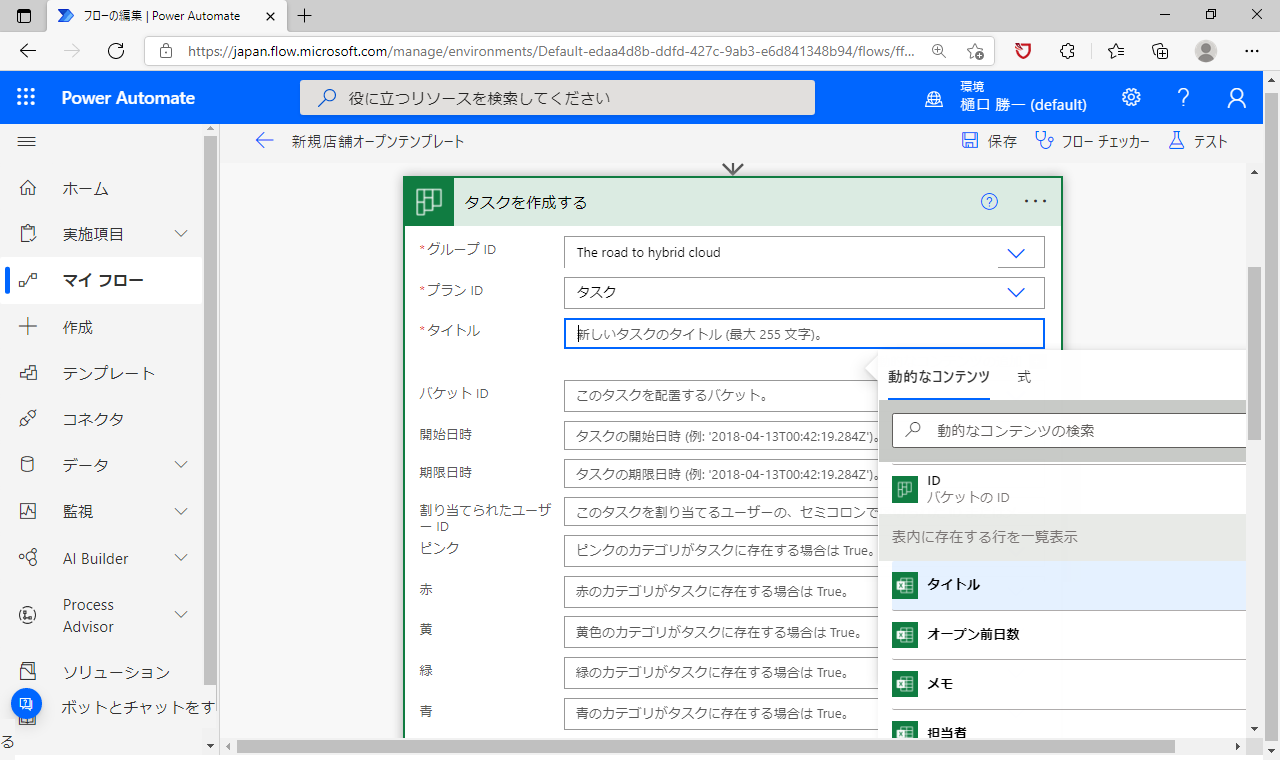The image size is (1280, 760).
Task: Click the Excel icon beside オープン前日数
Action: coord(905,635)
